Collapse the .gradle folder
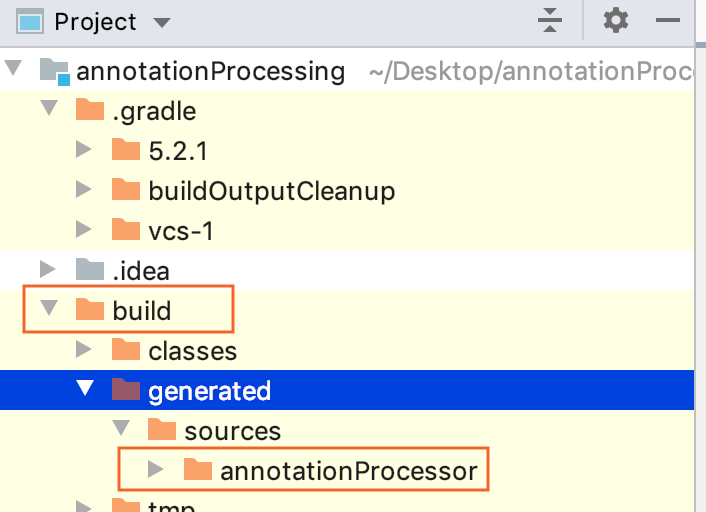The image size is (706, 512). click(50, 110)
